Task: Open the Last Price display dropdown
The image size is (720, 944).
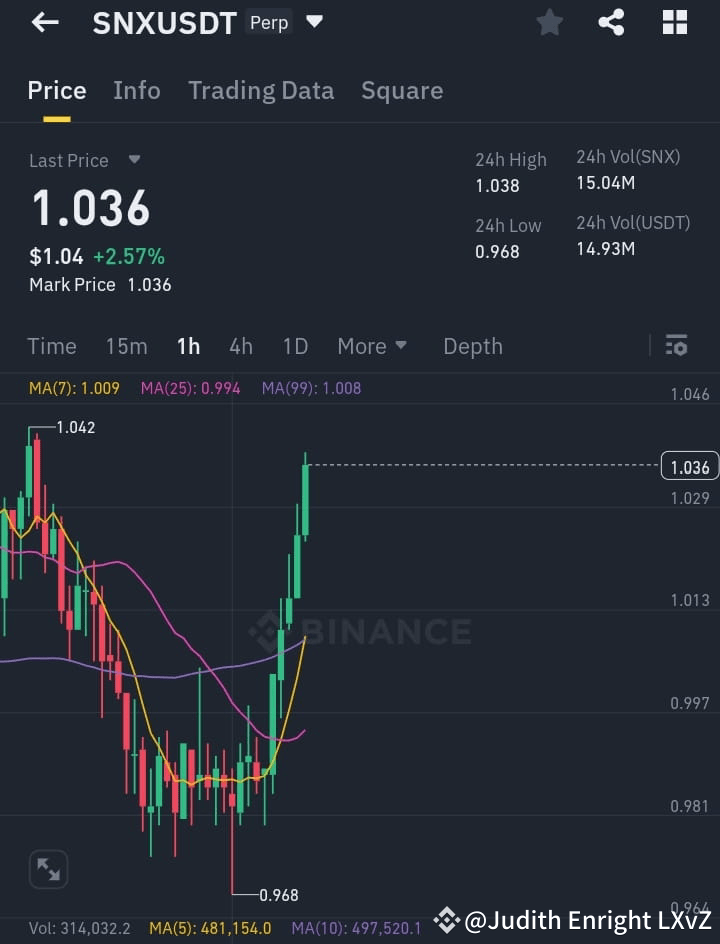Action: [x=86, y=160]
